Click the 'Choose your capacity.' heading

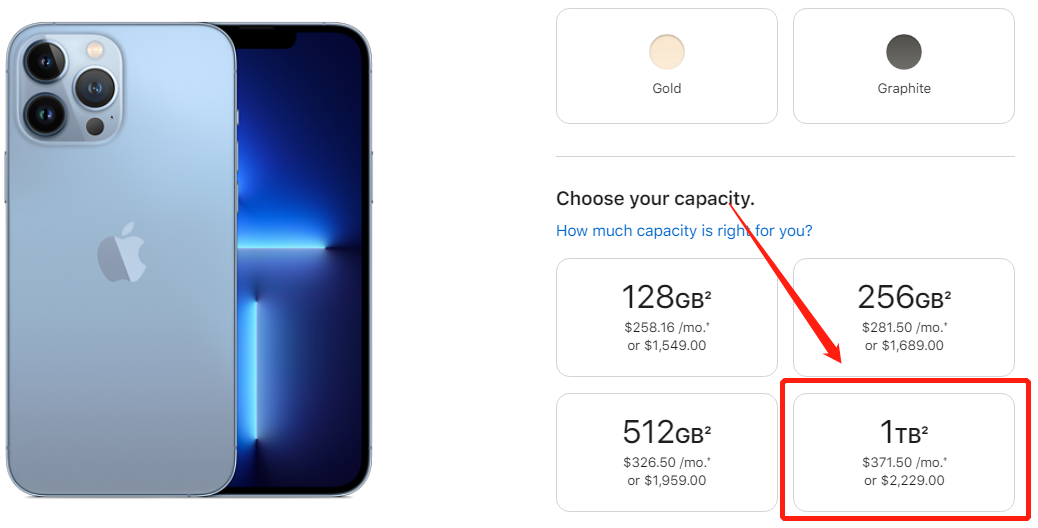pos(655,198)
